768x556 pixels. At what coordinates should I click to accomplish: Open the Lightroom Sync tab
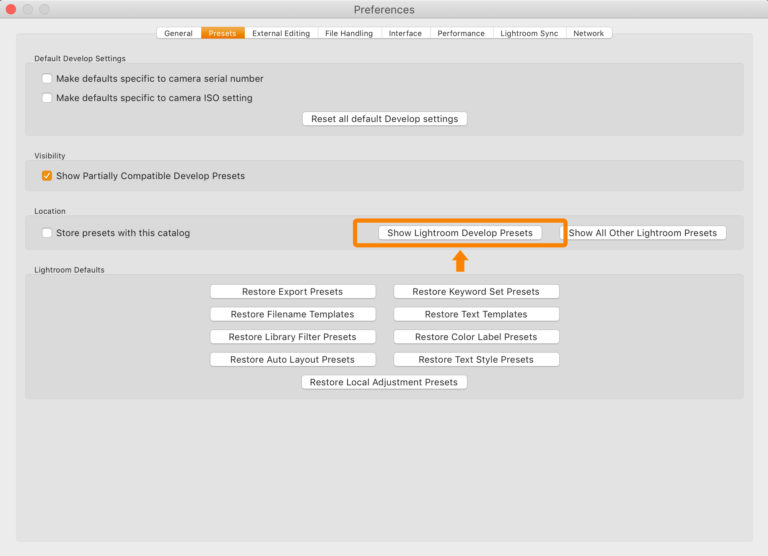pyautogui.click(x=529, y=33)
